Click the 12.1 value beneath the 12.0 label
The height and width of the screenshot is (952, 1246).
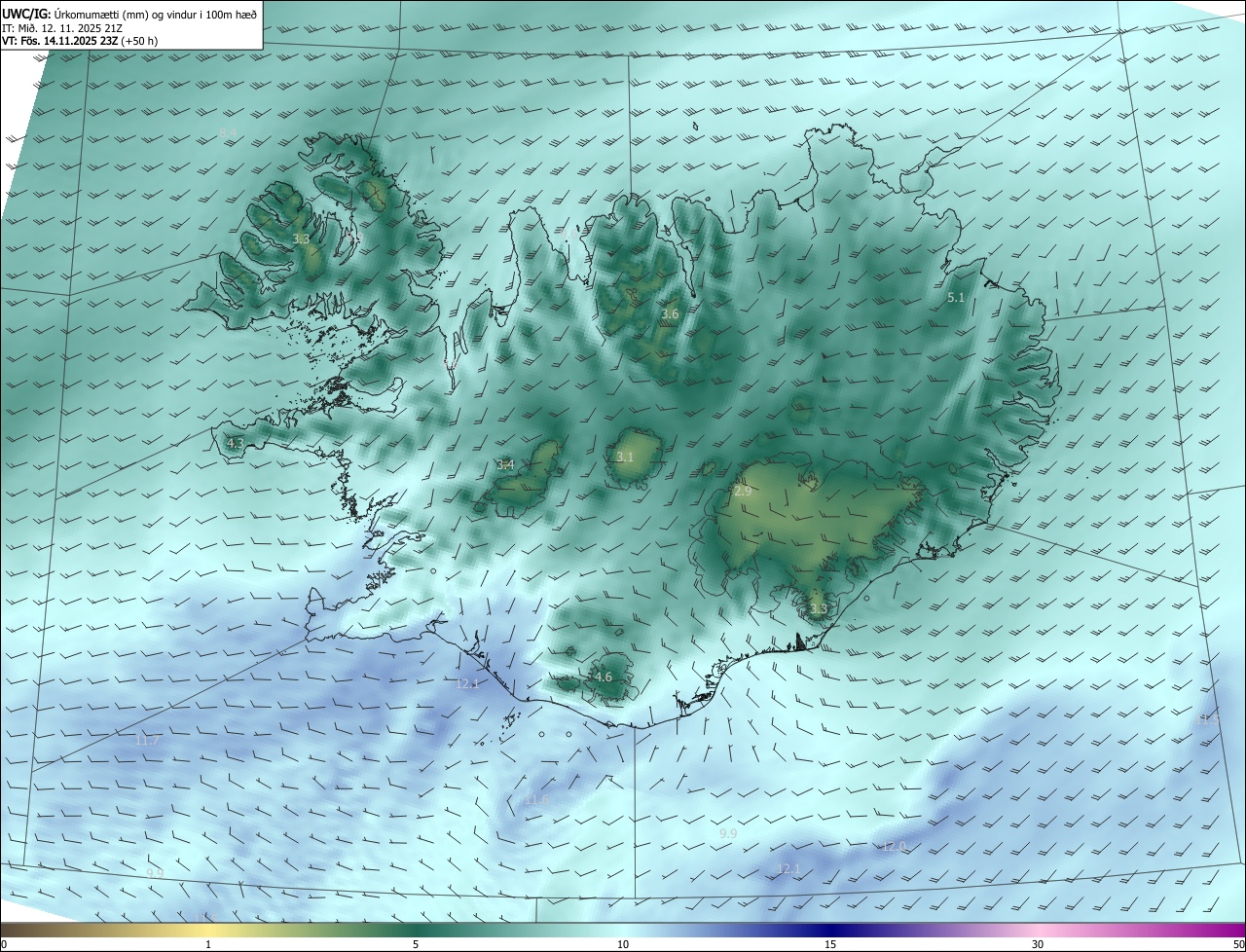pyautogui.click(x=788, y=868)
